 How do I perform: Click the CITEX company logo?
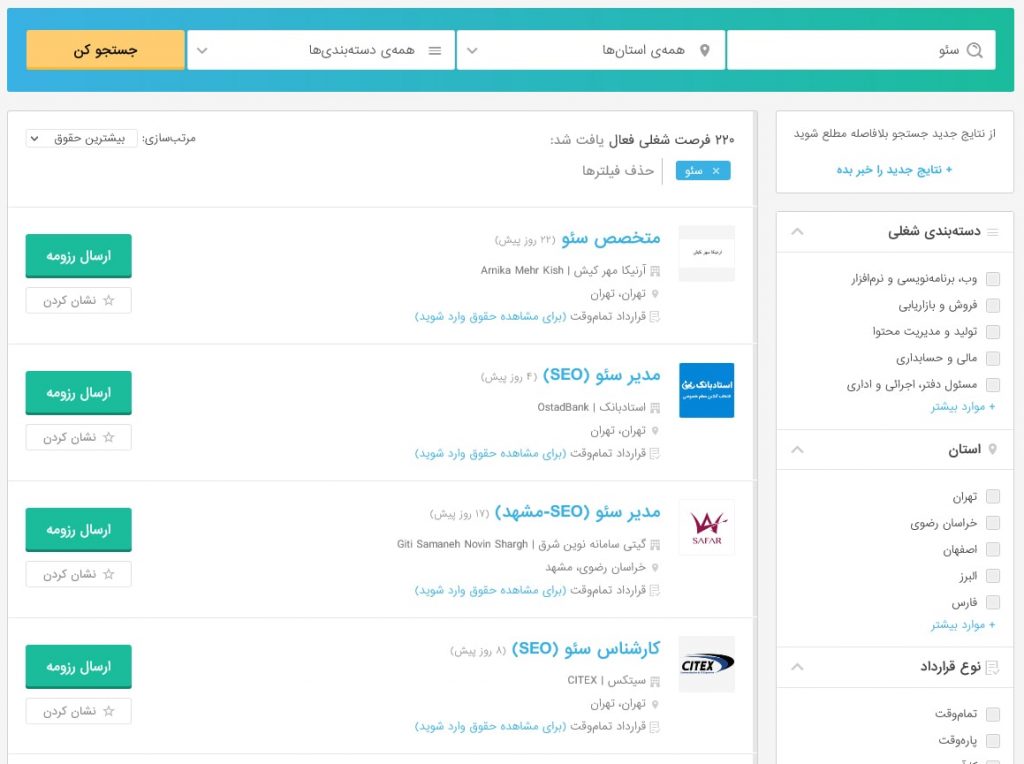(x=706, y=664)
